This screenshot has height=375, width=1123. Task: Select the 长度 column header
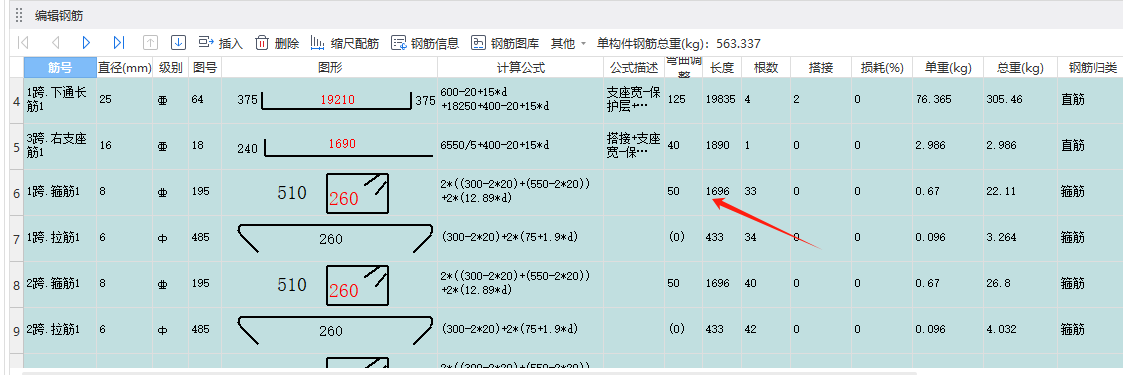(x=721, y=67)
